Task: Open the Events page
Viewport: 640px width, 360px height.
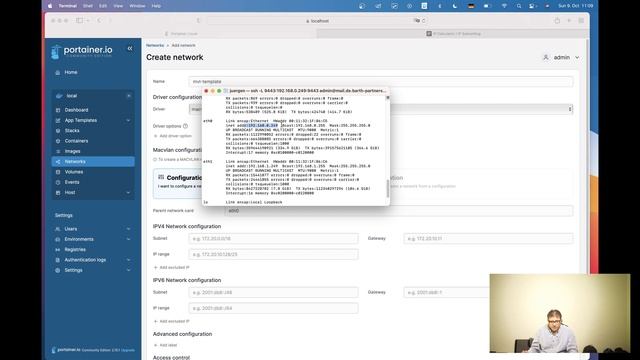Action: tap(72, 182)
